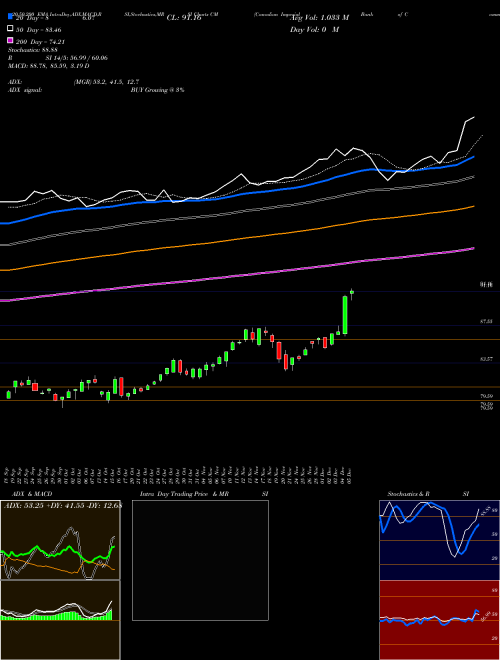Click the 'Day Vol: 0 M' label
This screenshot has height=660, width=500.
click(314, 29)
